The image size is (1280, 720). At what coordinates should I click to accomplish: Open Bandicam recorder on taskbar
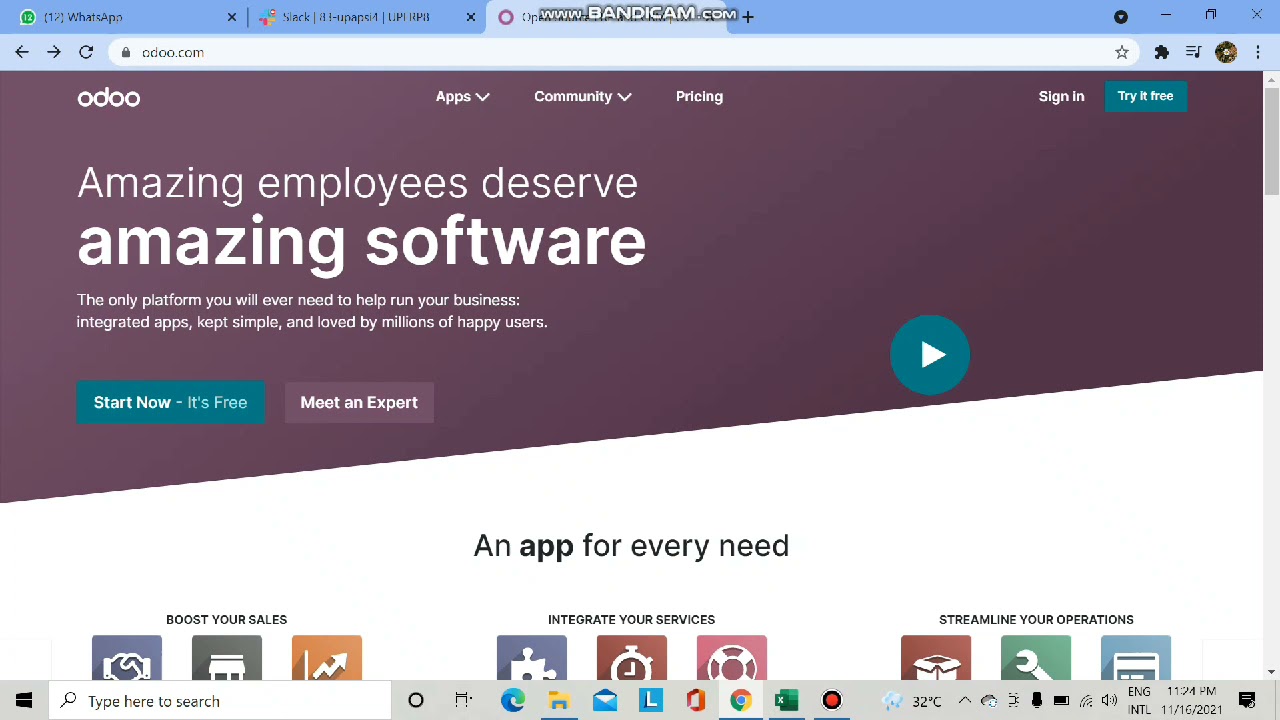[832, 701]
